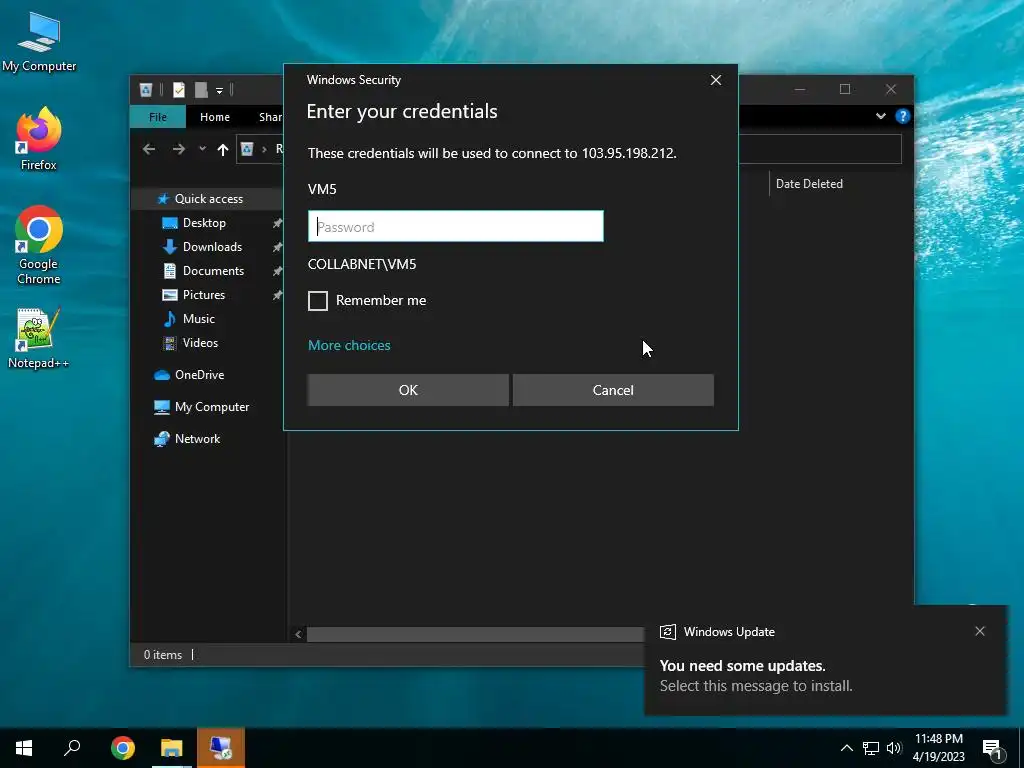Open taskbar search
1024x768 pixels.
[72, 748]
